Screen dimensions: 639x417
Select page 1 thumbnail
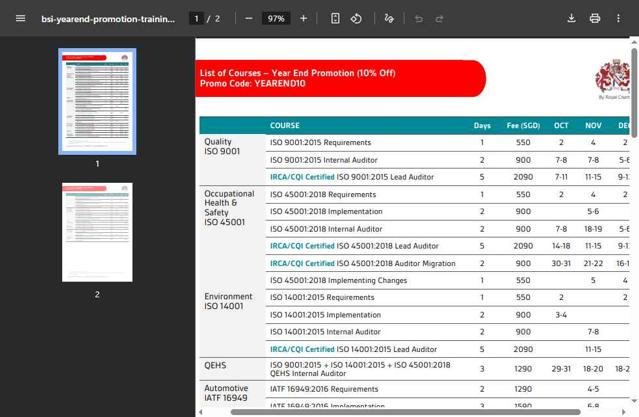pos(97,101)
